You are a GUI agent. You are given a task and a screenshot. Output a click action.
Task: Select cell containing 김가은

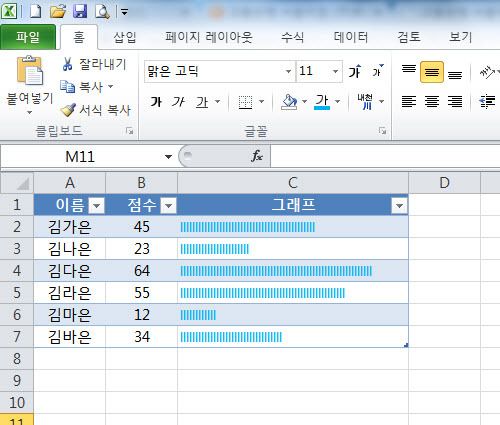[70, 227]
